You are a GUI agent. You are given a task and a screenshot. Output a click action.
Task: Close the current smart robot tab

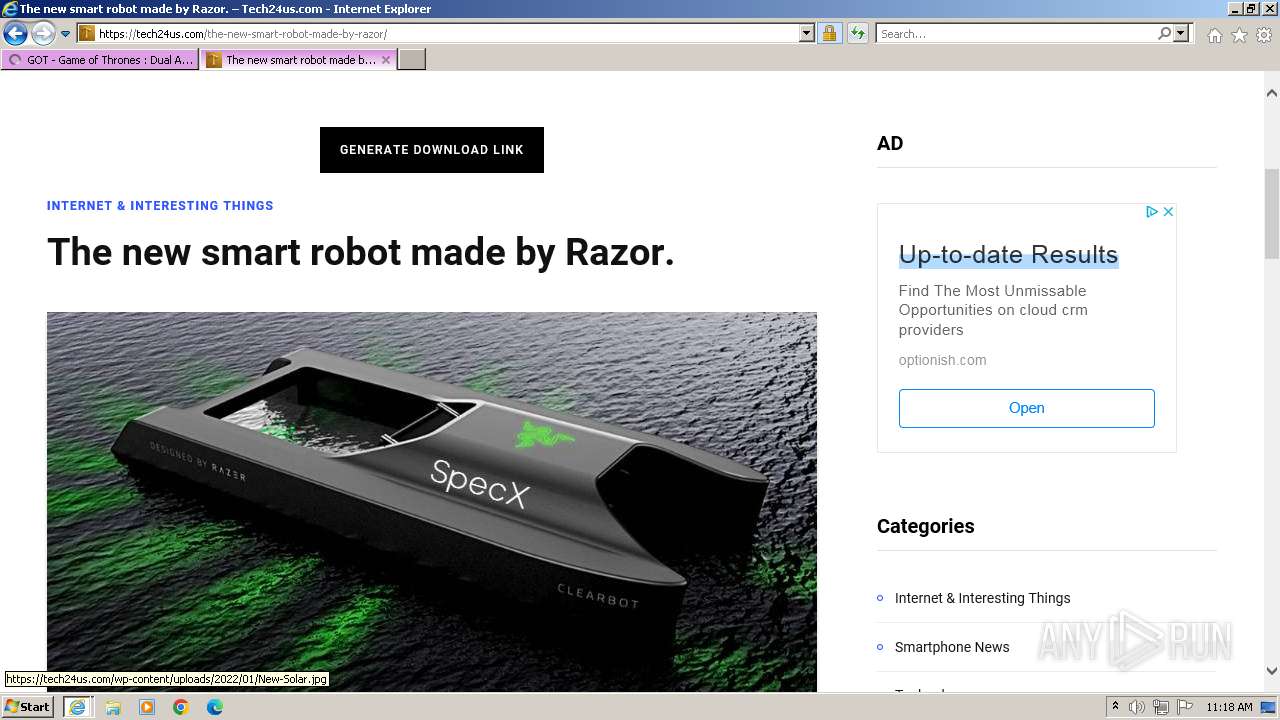pyautogui.click(x=386, y=60)
